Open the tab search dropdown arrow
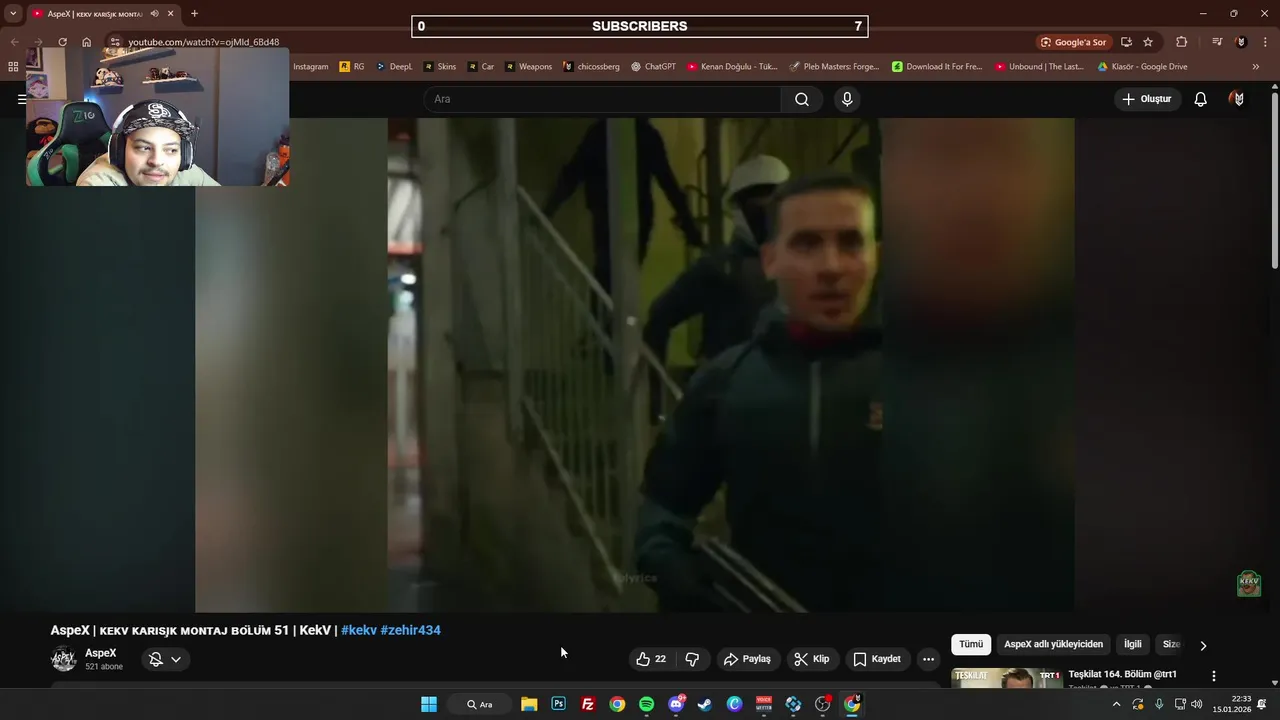Image resolution: width=1280 pixels, height=720 pixels. coord(13,14)
